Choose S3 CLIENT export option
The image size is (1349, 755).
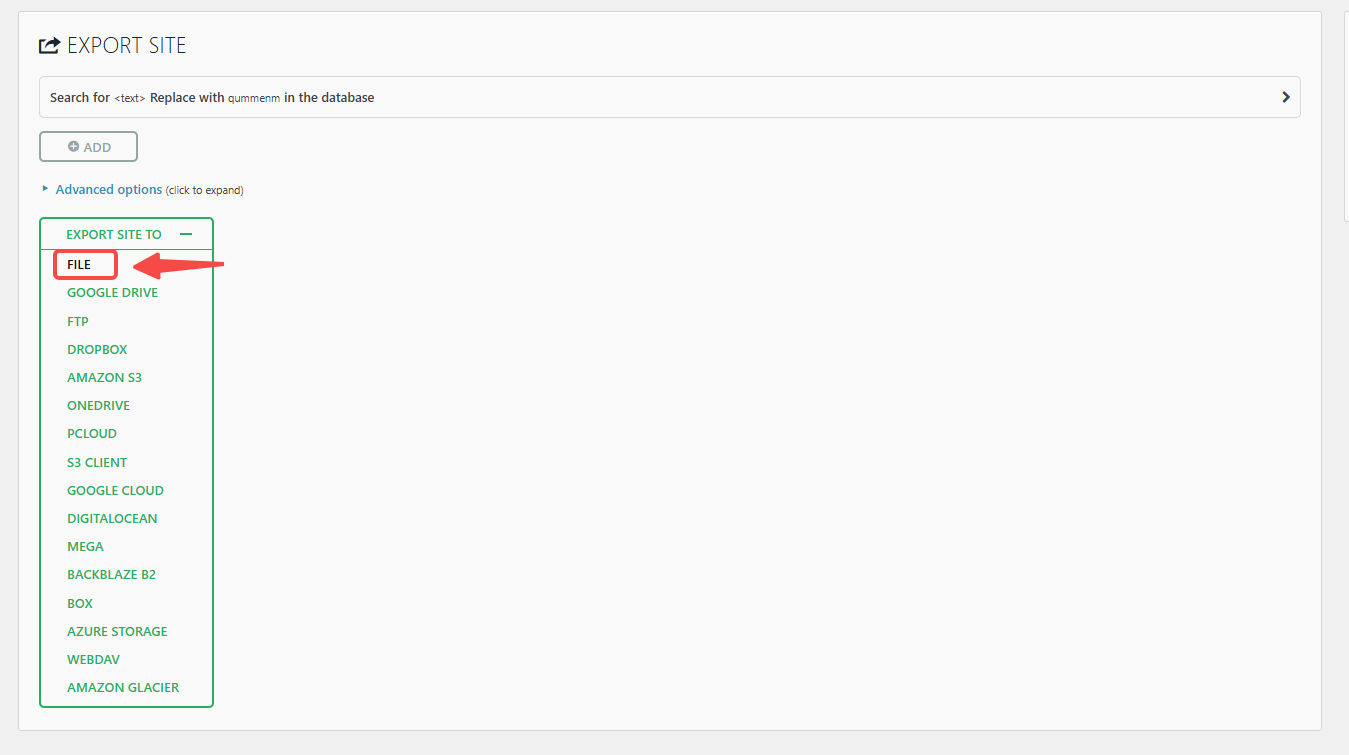pos(97,462)
